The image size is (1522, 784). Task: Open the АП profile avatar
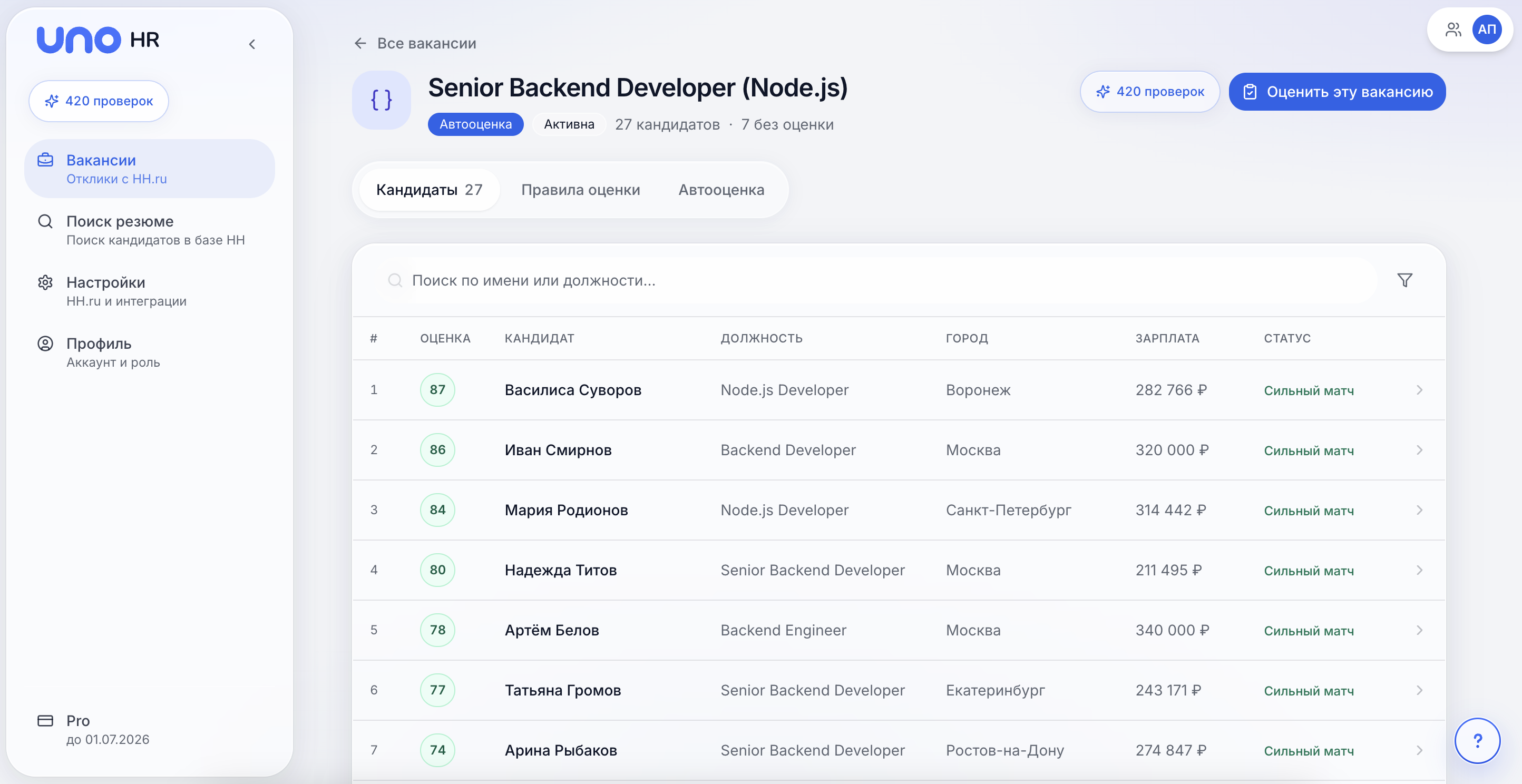[1487, 30]
